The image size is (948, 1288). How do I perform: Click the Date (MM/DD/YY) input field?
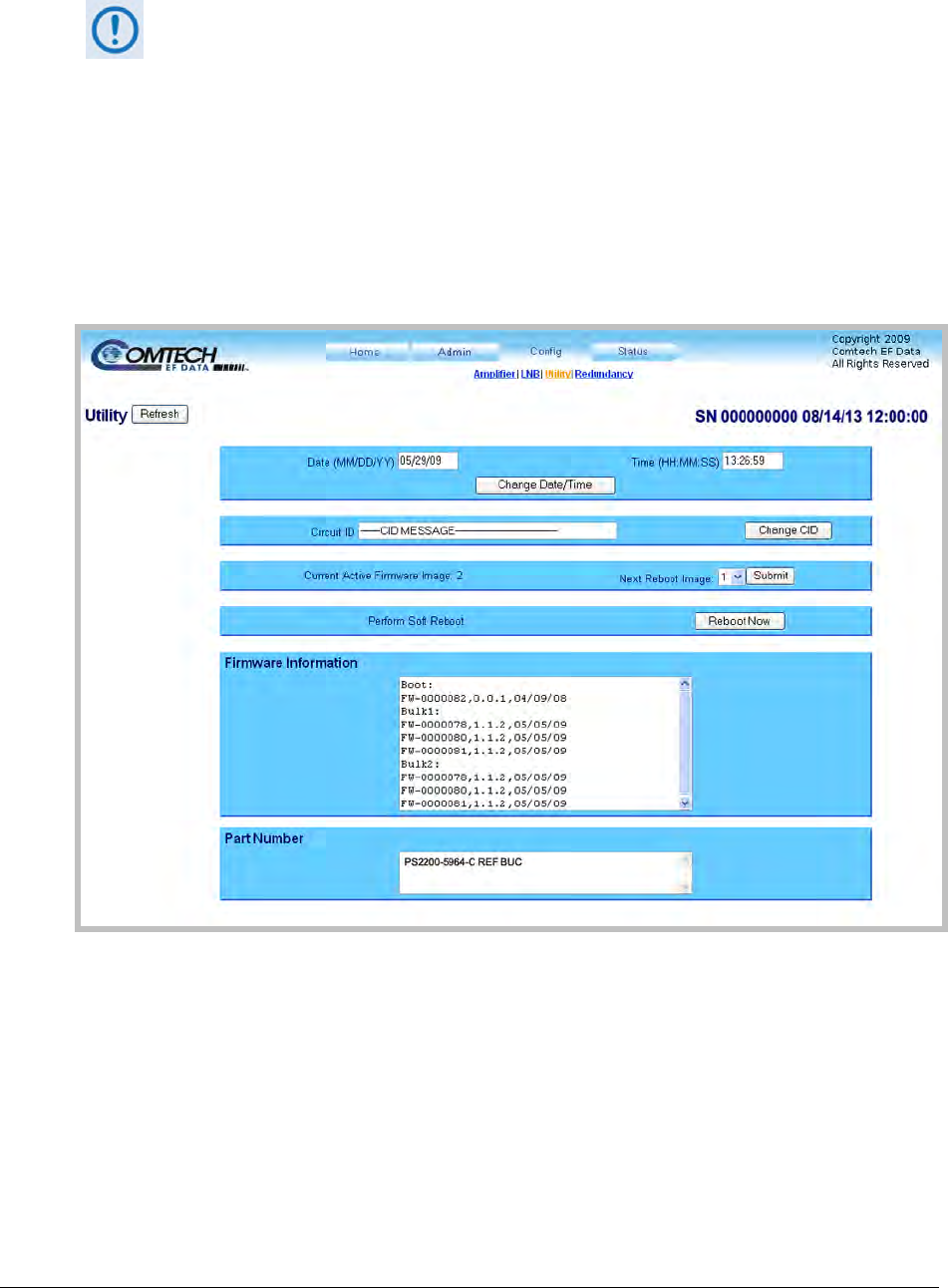tap(428, 461)
